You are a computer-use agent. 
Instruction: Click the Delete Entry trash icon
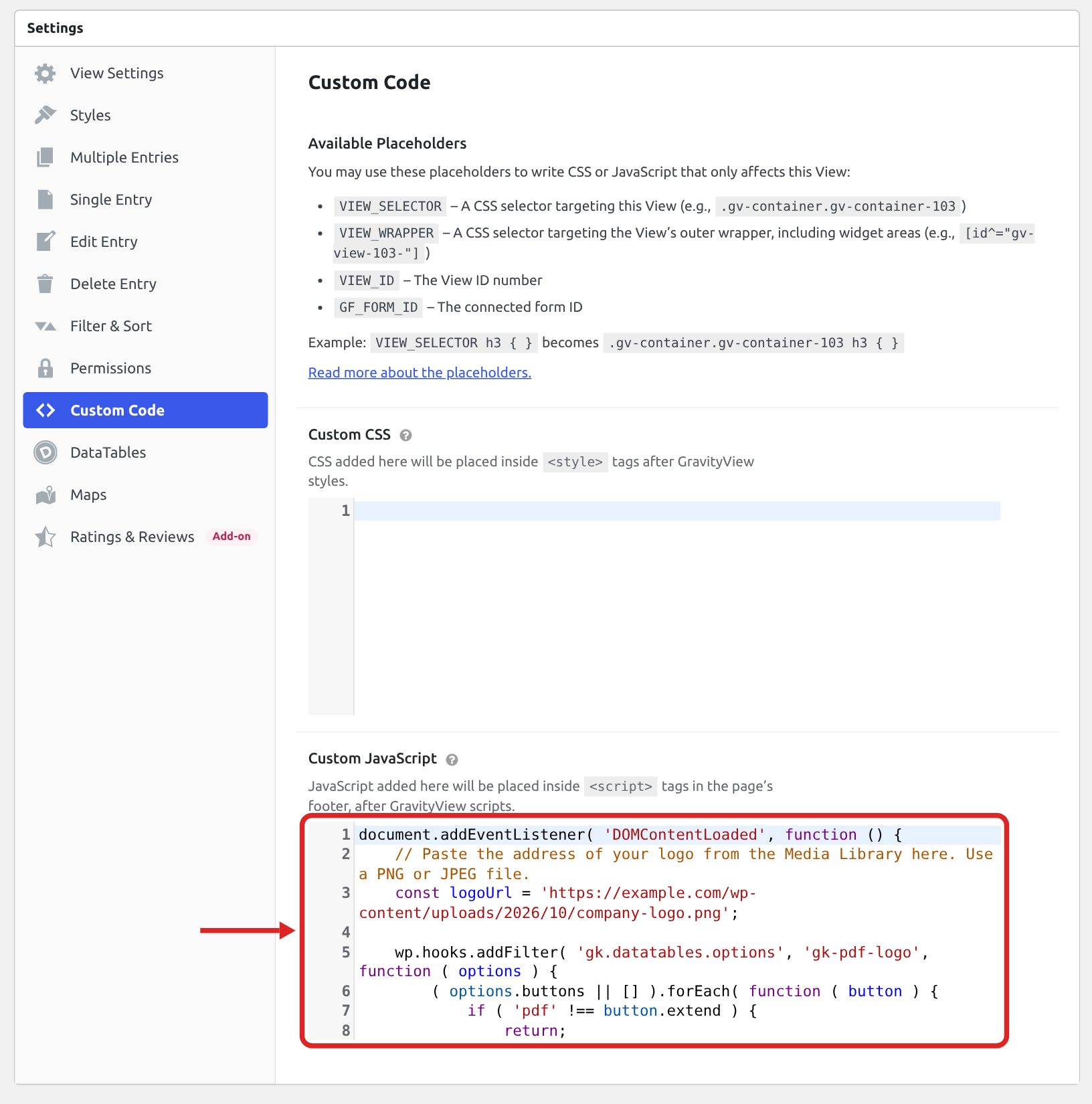pos(45,284)
